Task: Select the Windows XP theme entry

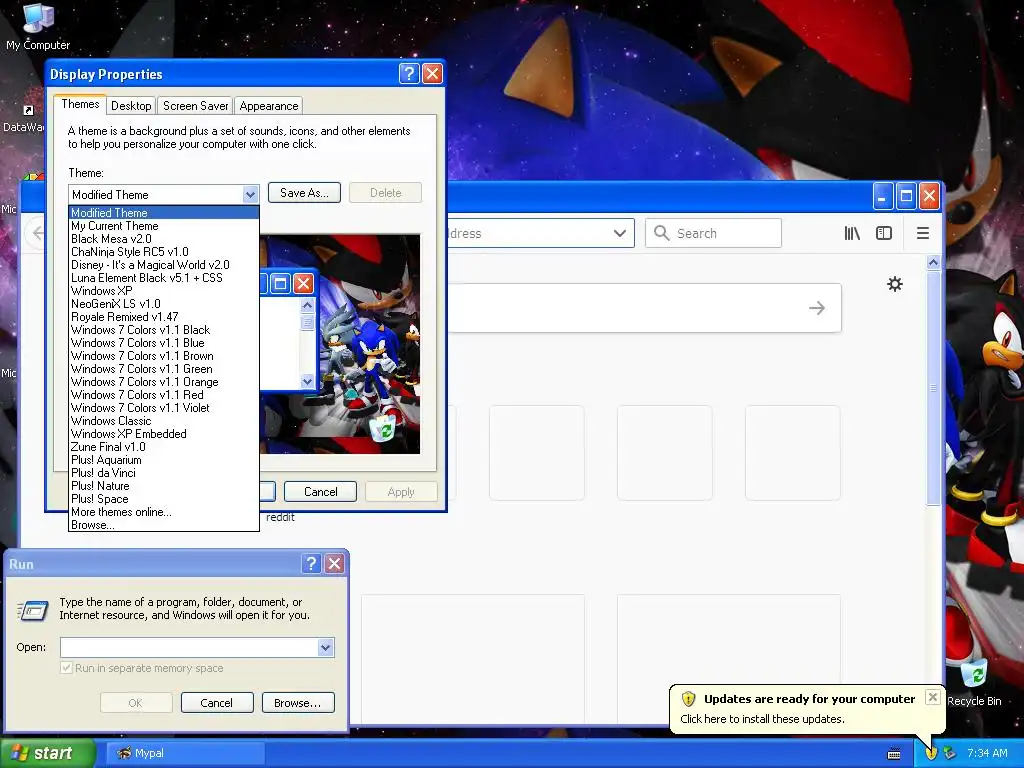Action: [164, 291]
